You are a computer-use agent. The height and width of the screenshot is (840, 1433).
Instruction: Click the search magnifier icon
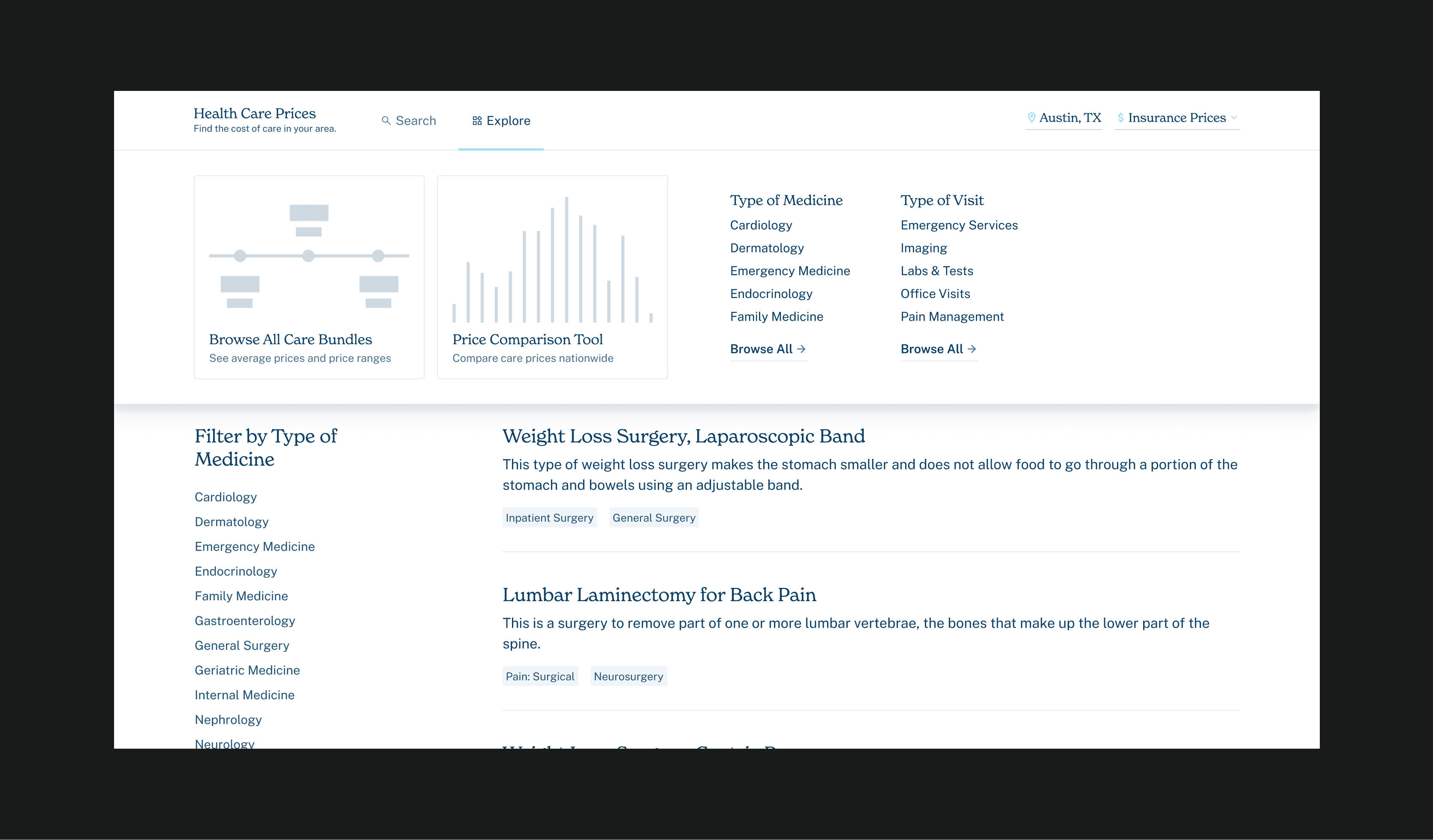pos(385,120)
